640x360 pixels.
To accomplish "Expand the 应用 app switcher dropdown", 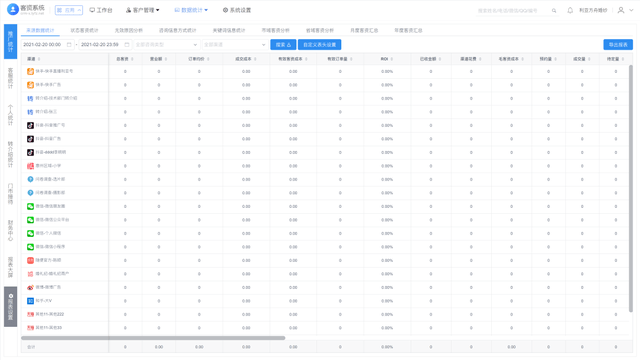I will tap(69, 10).
